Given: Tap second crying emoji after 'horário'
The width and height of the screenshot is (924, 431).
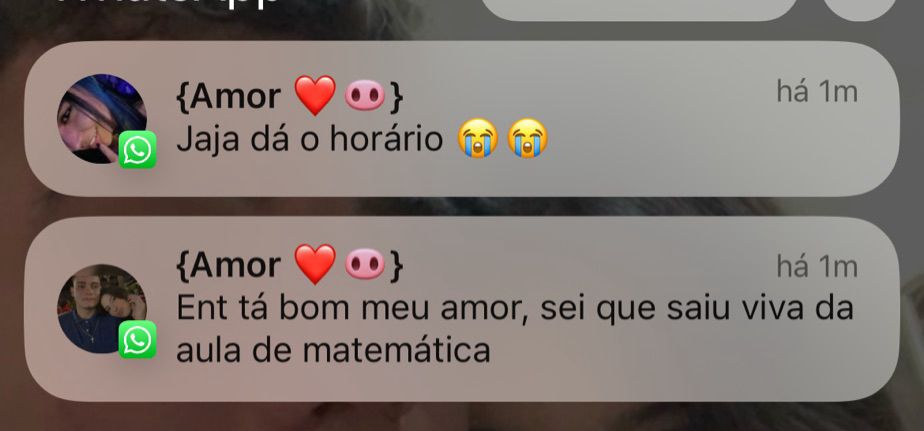Looking at the screenshot, I should pos(527,138).
